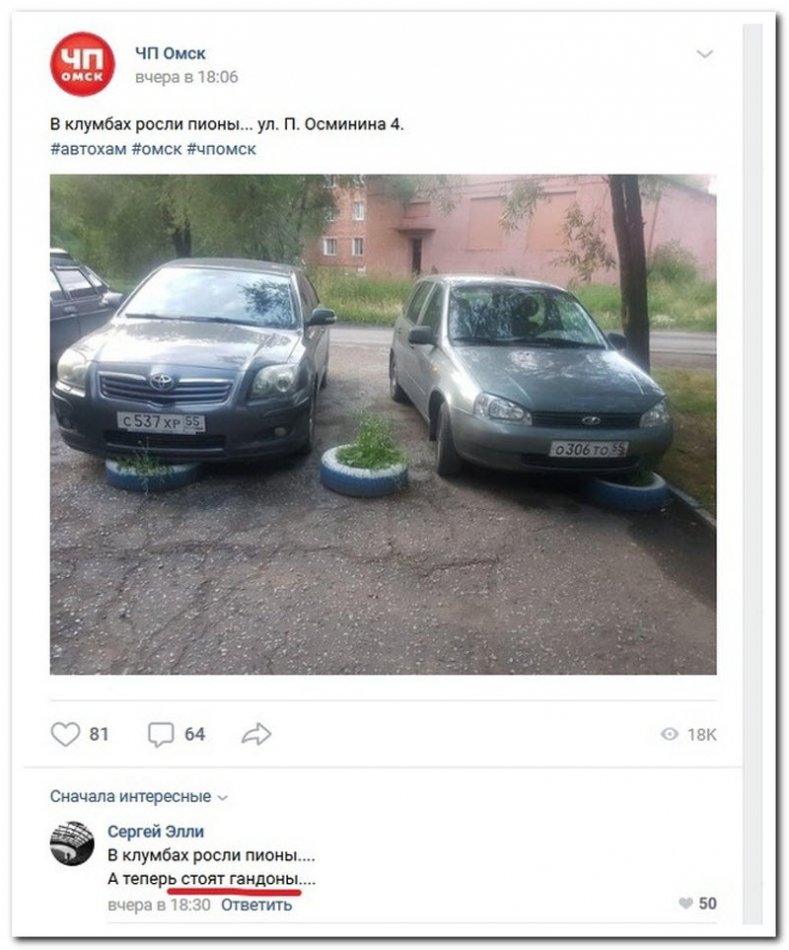Screen dimensions: 789x950
Task: Click the 64 comments count
Action: tap(195, 734)
